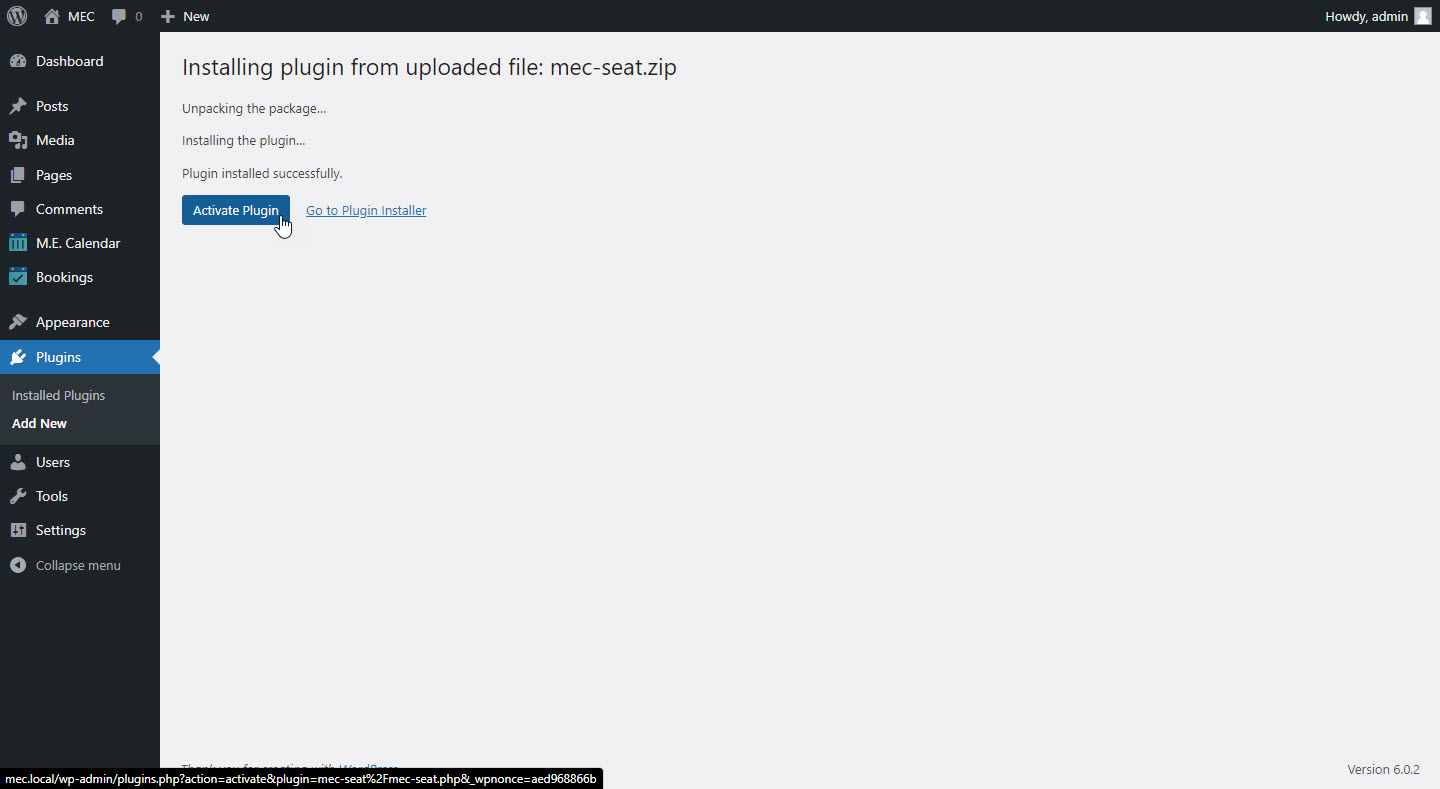Follow Go to Plugin Installer link
The width and height of the screenshot is (1440, 789).
(366, 210)
